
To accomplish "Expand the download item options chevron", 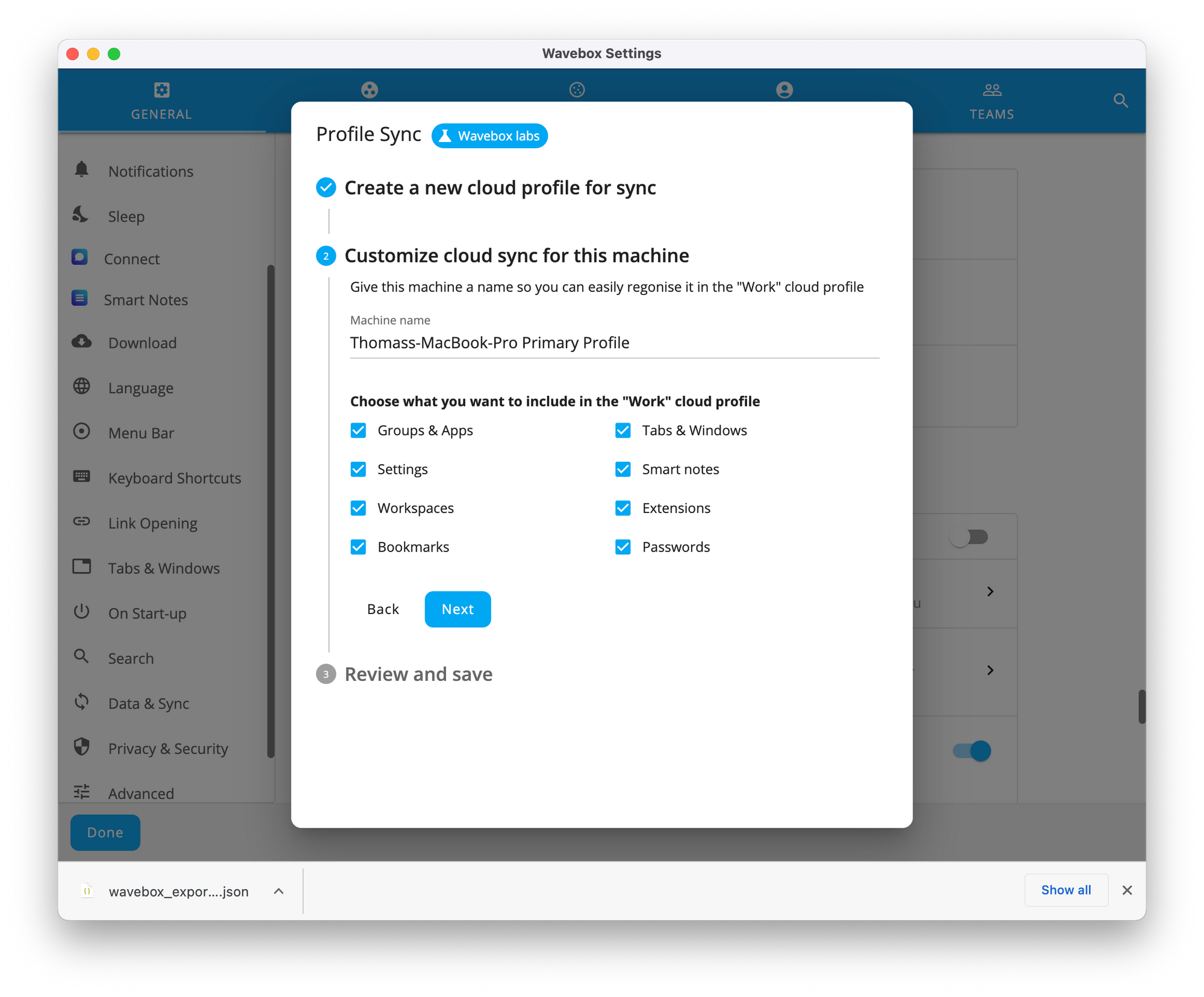I will pyautogui.click(x=279, y=891).
